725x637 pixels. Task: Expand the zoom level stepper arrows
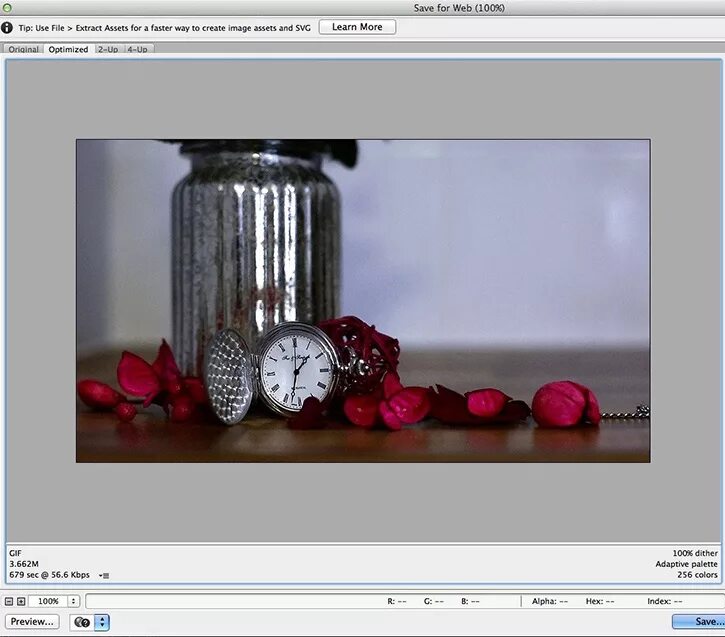point(74,601)
